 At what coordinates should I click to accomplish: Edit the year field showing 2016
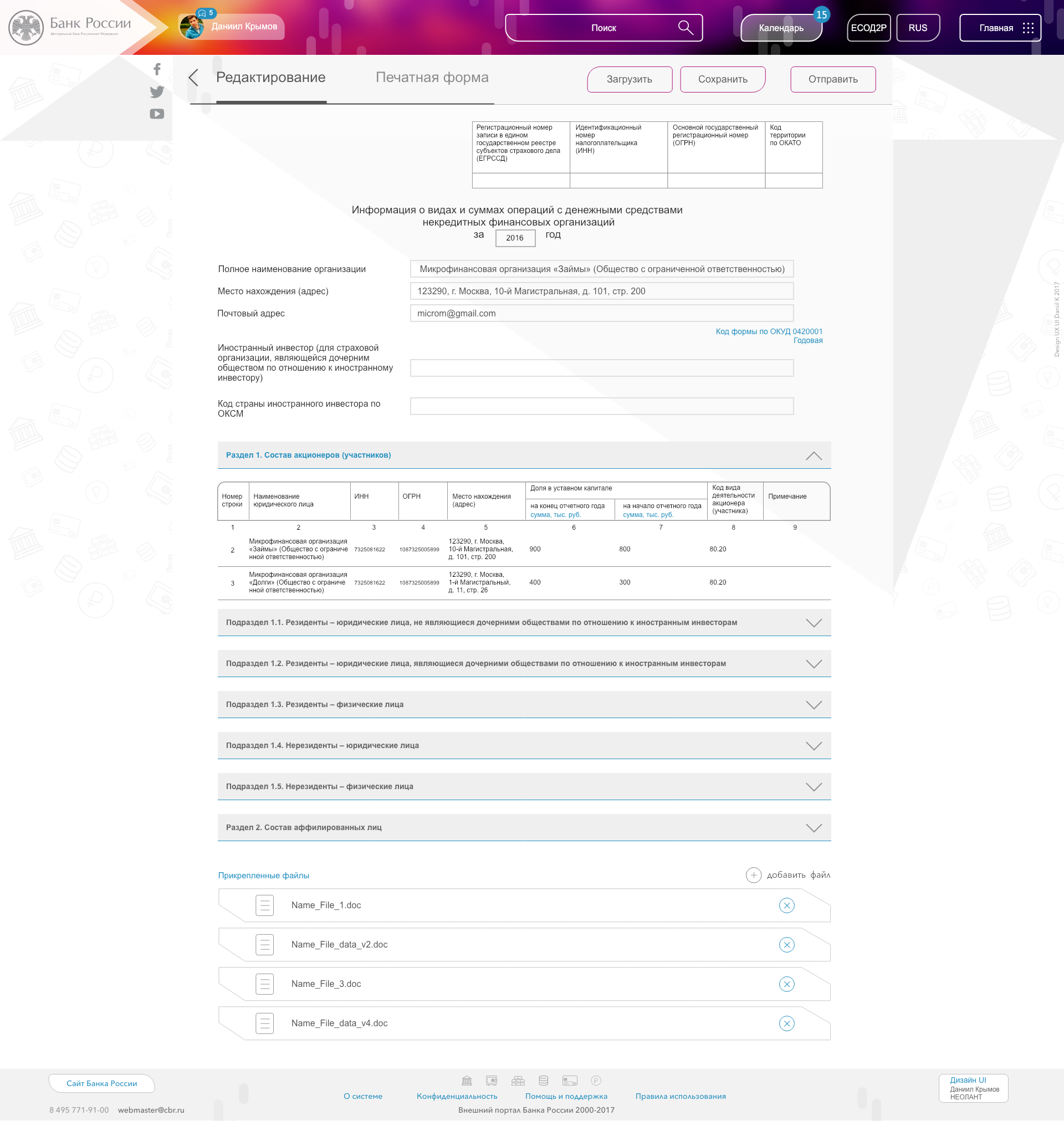pos(515,238)
